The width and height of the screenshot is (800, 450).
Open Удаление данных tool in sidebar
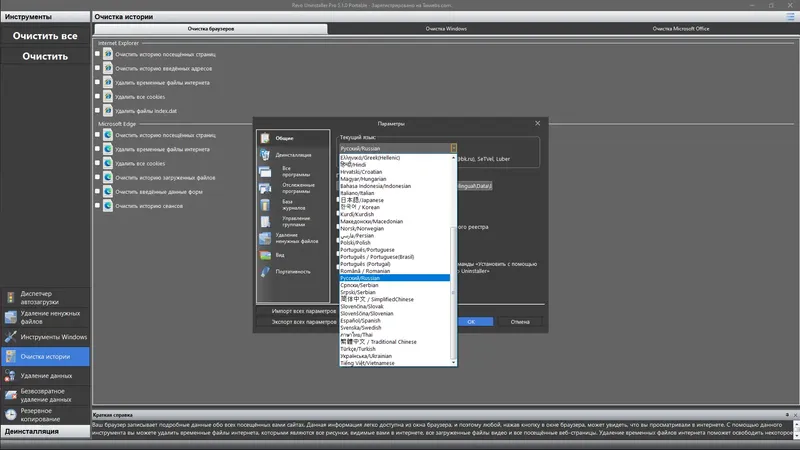(45, 376)
